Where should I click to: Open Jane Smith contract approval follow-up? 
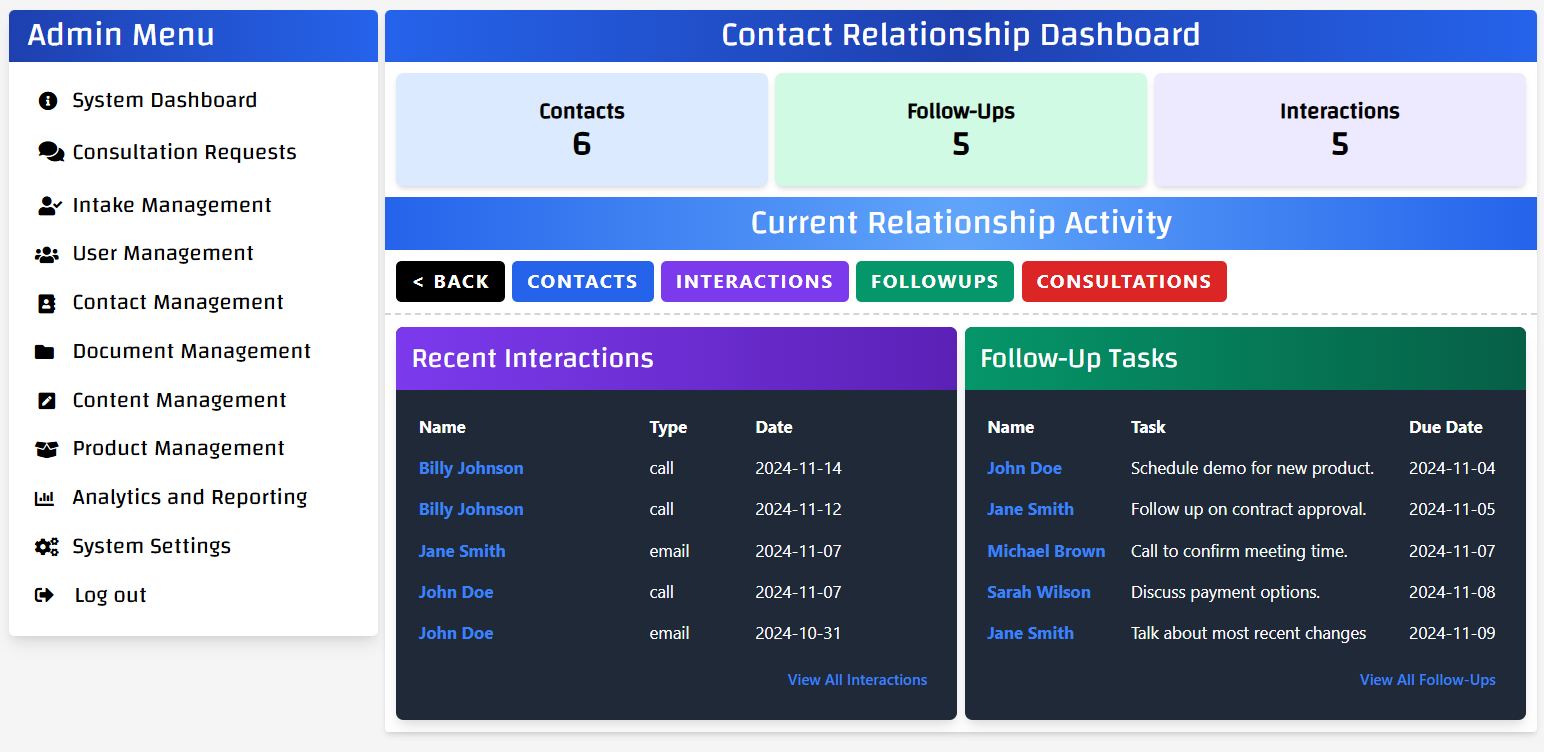click(1030, 509)
